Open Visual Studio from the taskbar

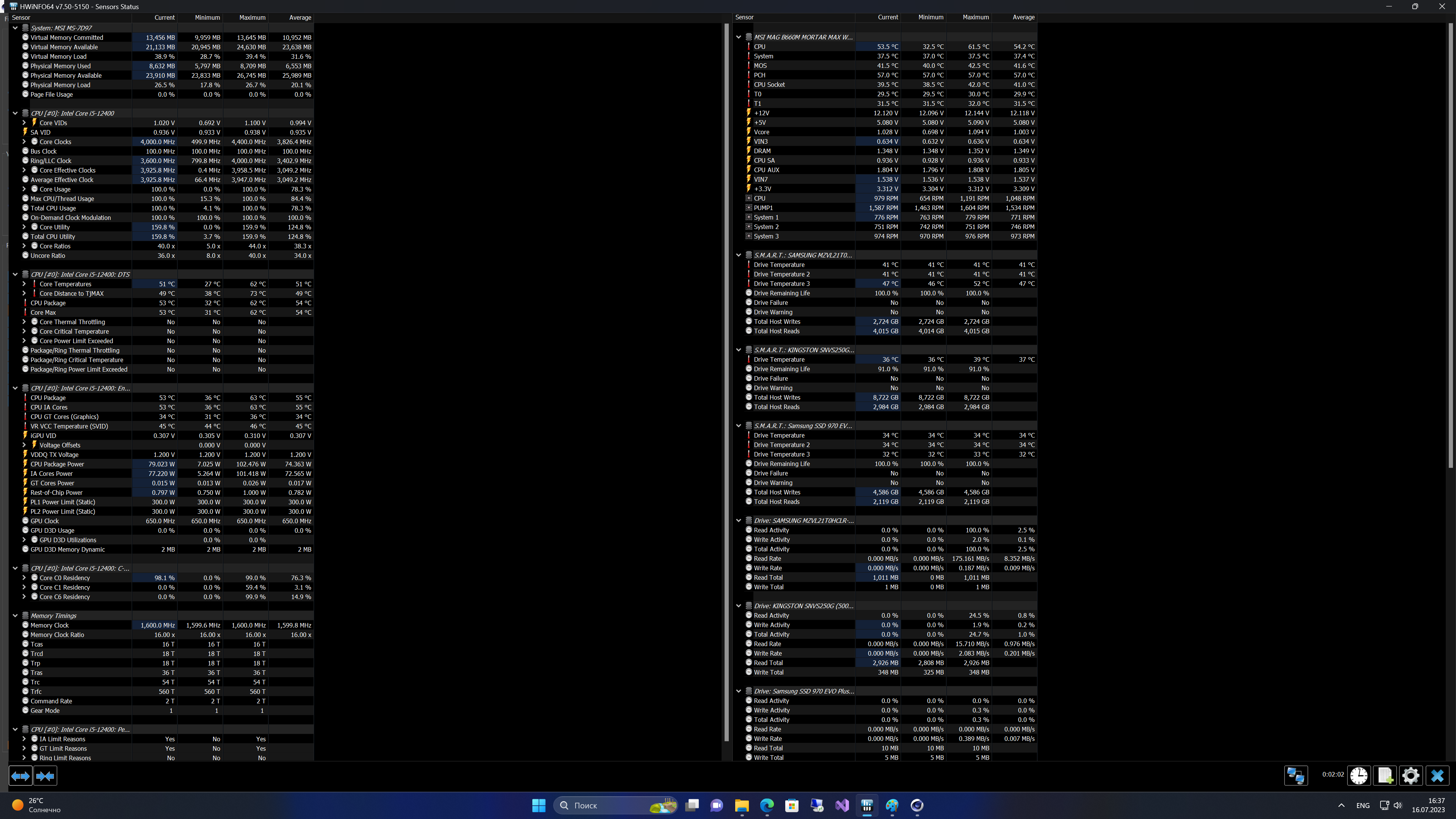point(842,805)
